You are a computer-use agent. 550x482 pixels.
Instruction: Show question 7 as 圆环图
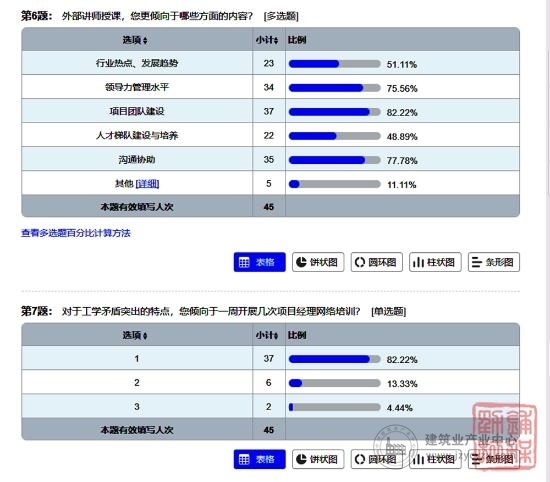(x=377, y=459)
